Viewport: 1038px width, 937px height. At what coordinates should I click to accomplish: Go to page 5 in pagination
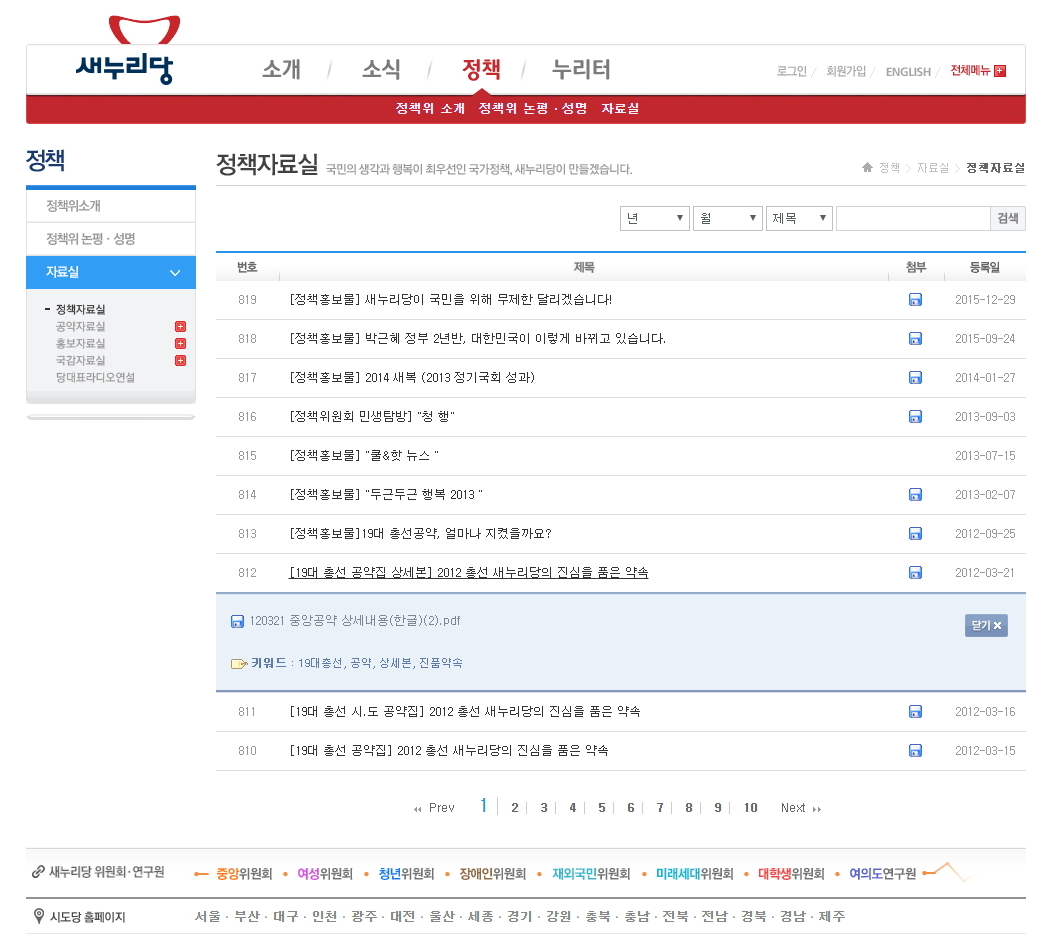click(x=601, y=808)
